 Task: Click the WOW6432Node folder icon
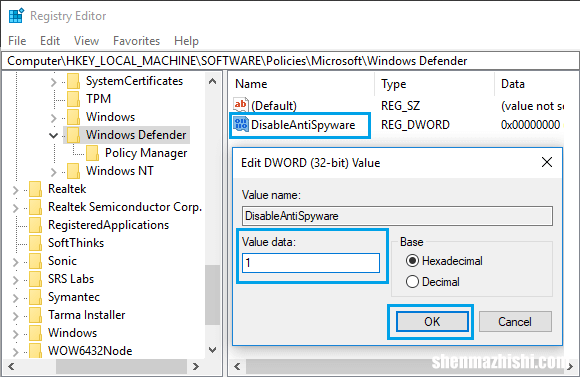pos(36,350)
